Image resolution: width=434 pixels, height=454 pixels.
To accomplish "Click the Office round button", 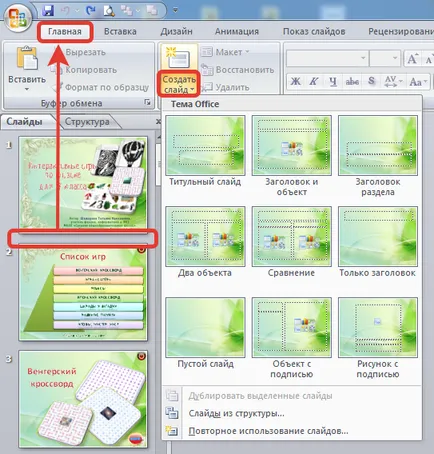I will (17, 17).
